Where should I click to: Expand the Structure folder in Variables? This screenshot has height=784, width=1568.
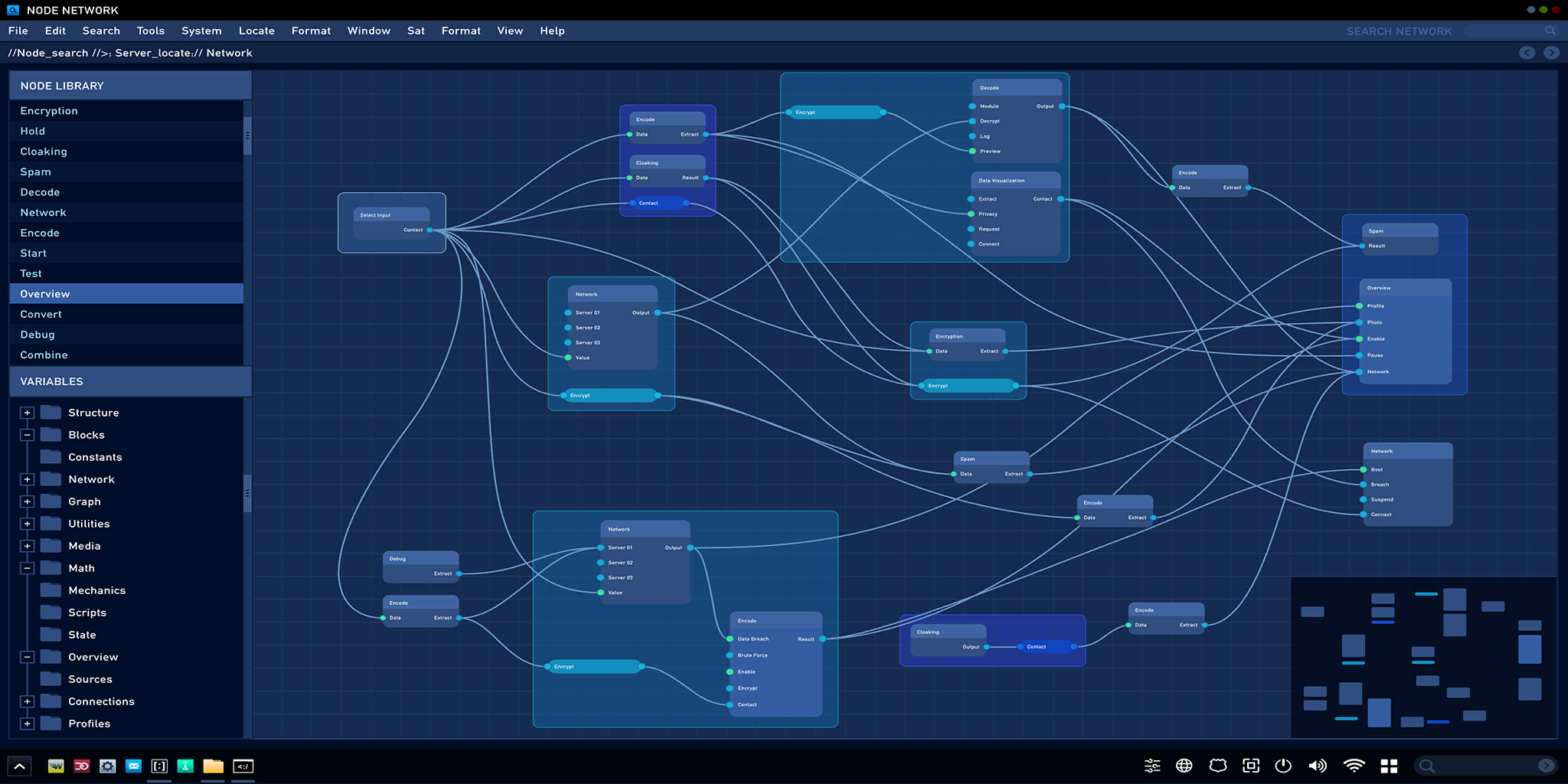click(x=28, y=413)
